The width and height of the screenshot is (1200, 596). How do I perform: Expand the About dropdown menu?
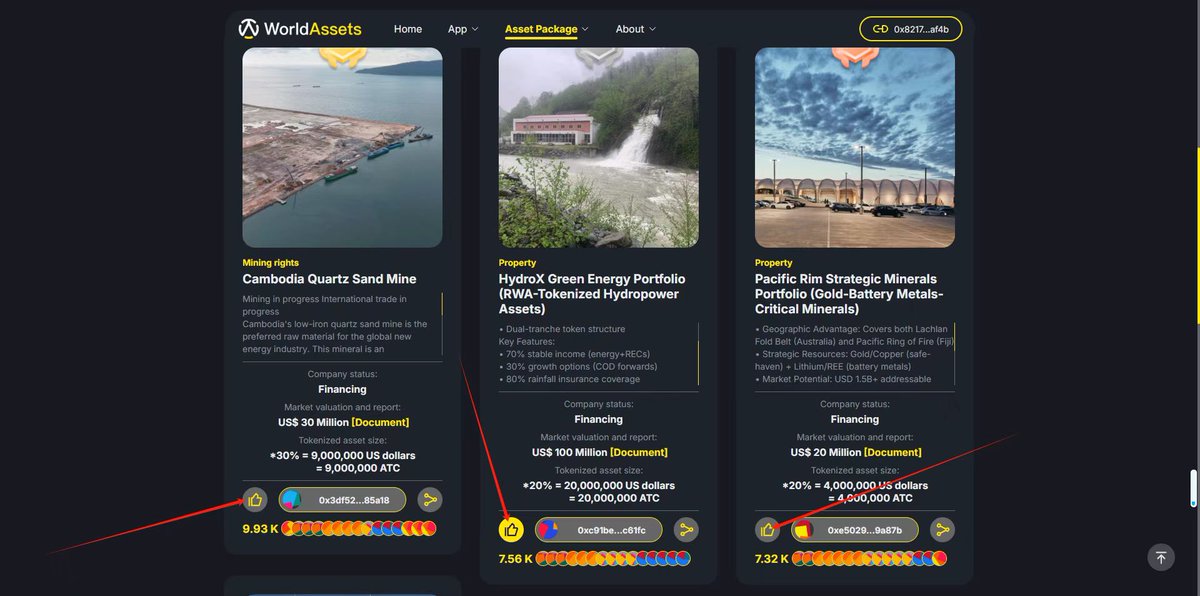[636, 29]
